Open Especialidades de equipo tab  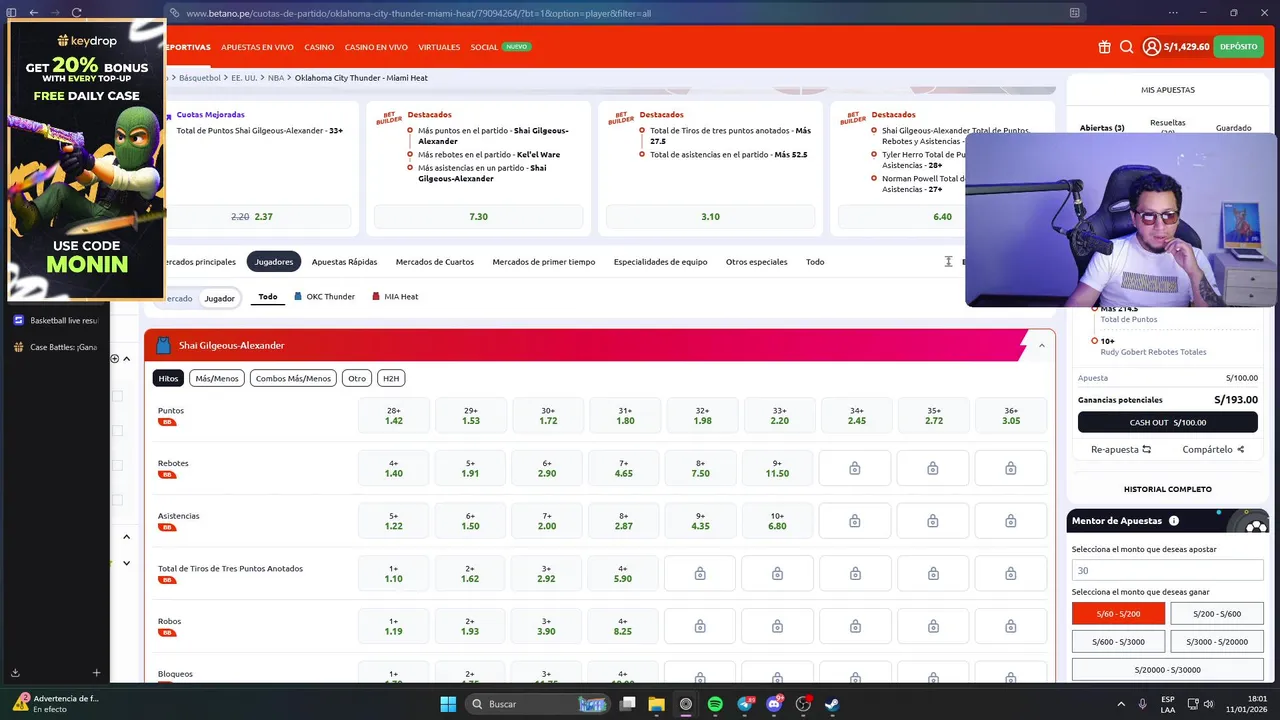point(660,262)
